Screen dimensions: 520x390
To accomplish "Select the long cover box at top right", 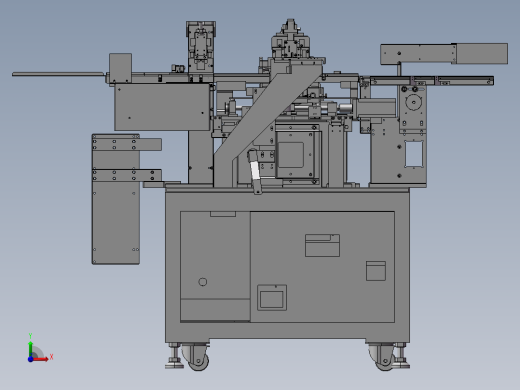I will pyautogui.click(x=444, y=54).
